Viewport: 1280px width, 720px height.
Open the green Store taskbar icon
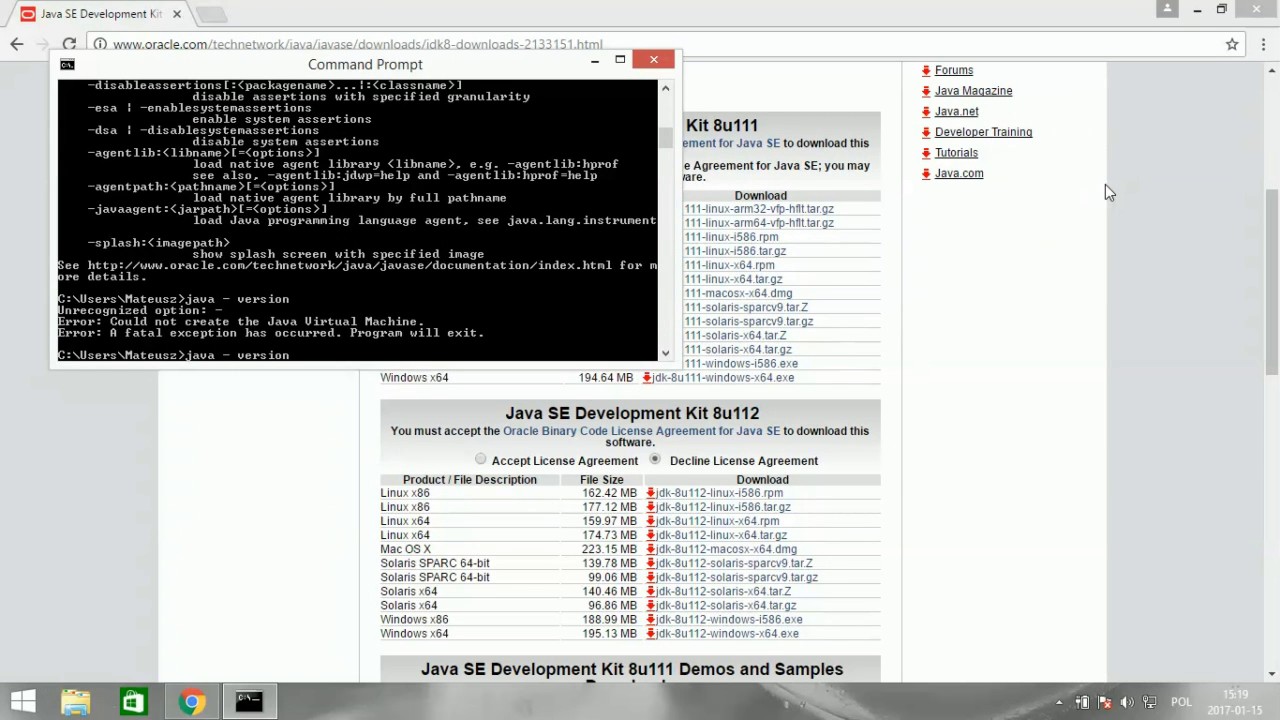pyautogui.click(x=133, y=701)
